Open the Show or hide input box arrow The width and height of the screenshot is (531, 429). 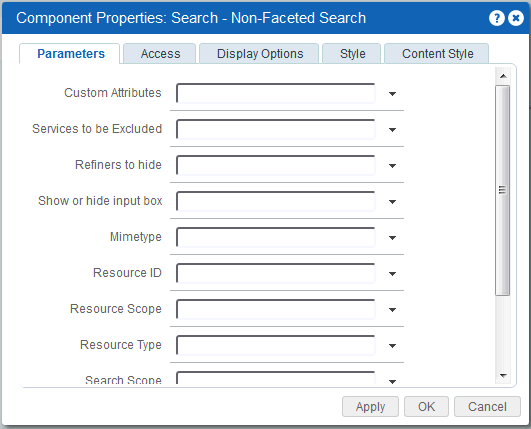(392, 202)
